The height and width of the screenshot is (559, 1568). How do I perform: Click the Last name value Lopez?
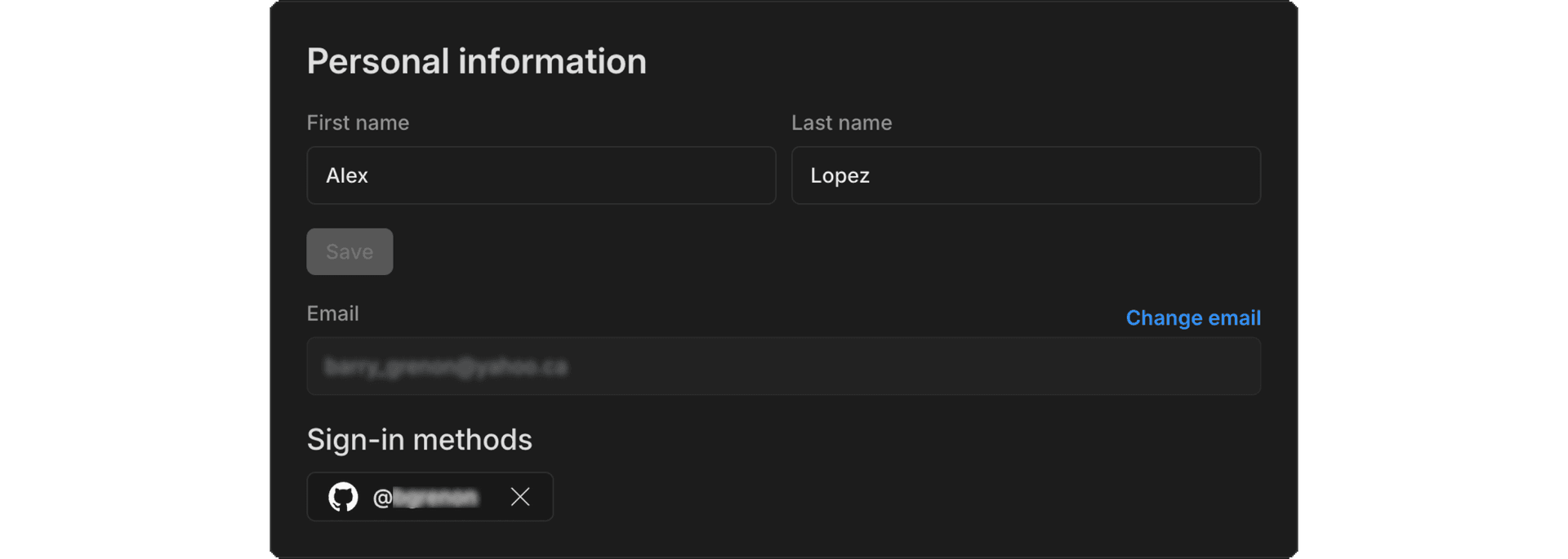pos(840,175)
